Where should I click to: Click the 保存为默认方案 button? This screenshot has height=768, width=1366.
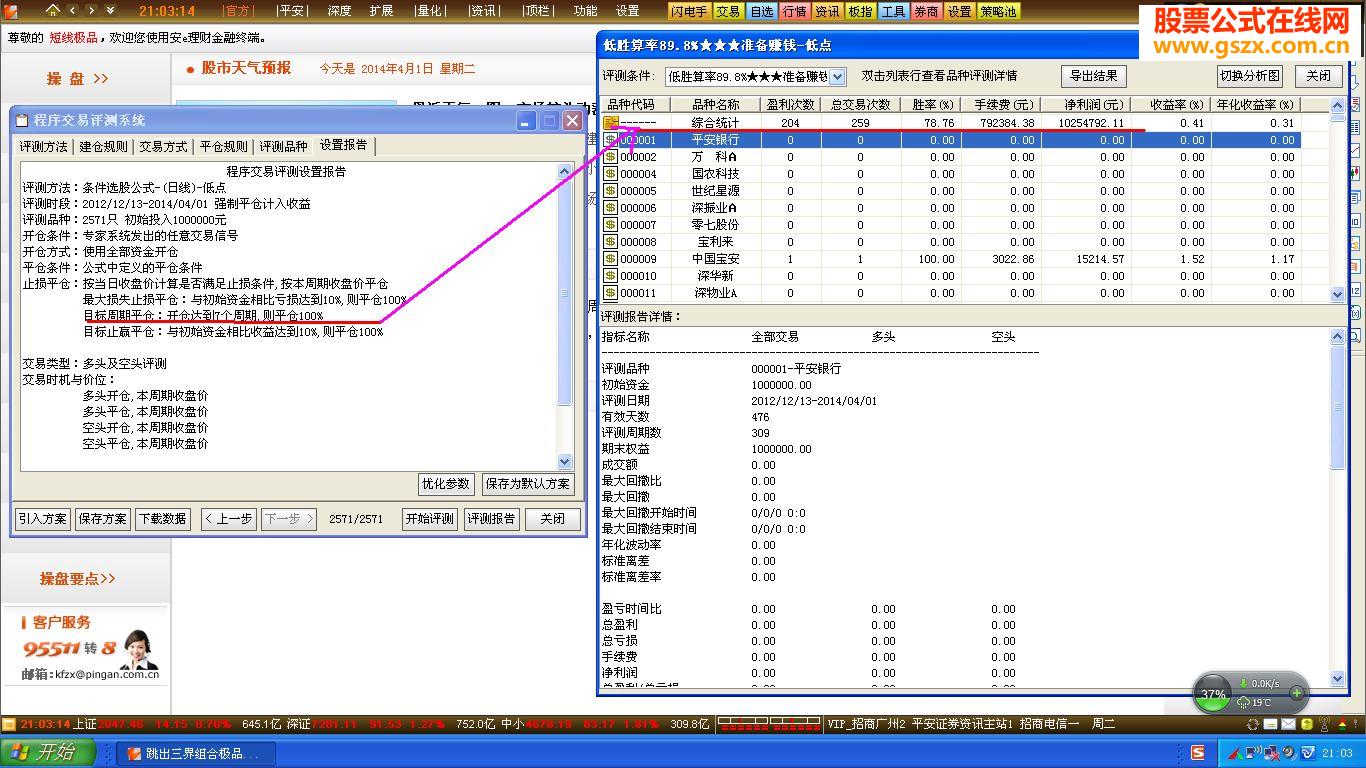[528, 484]
